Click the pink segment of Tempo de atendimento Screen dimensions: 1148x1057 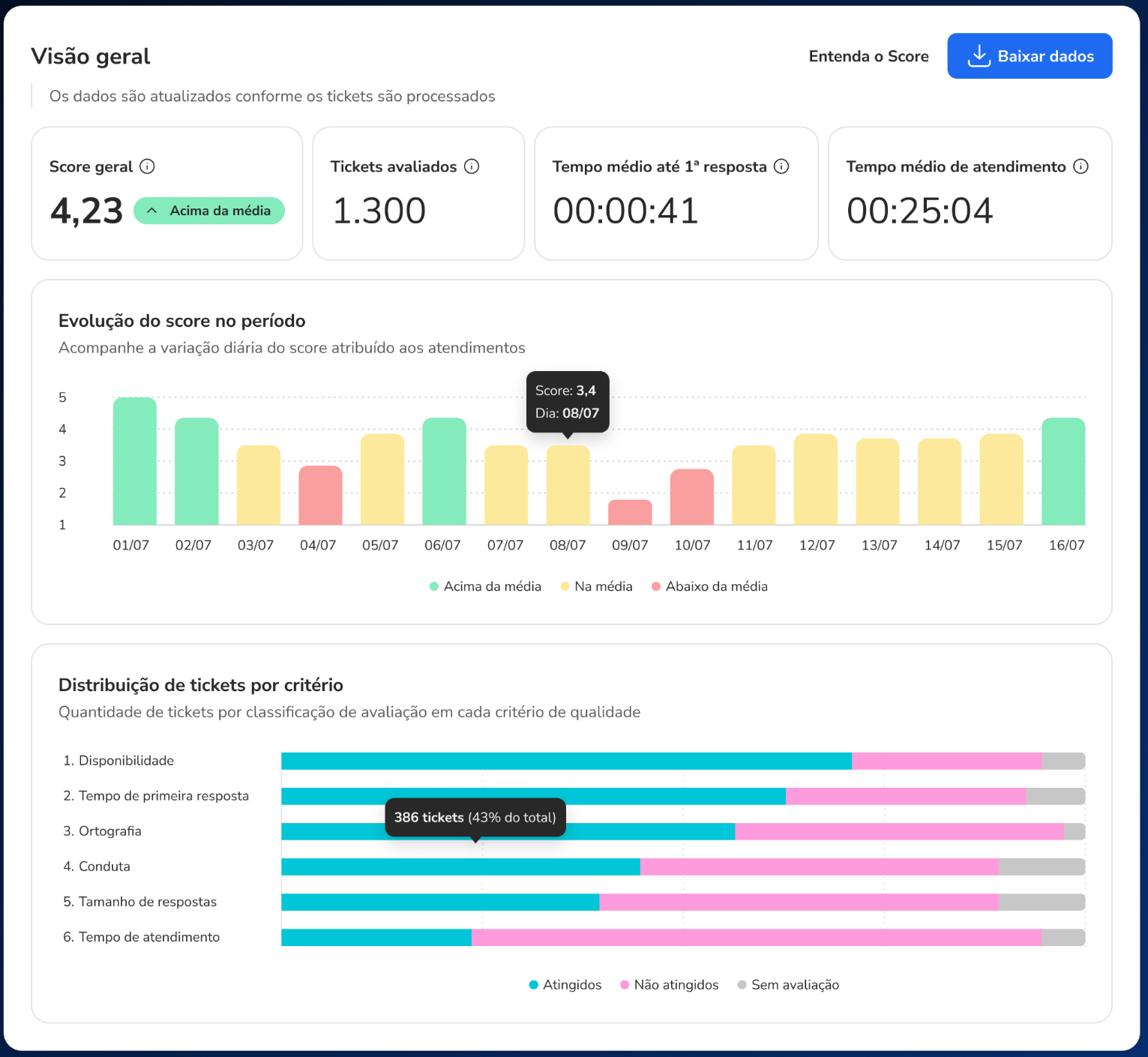coord(756,937)
